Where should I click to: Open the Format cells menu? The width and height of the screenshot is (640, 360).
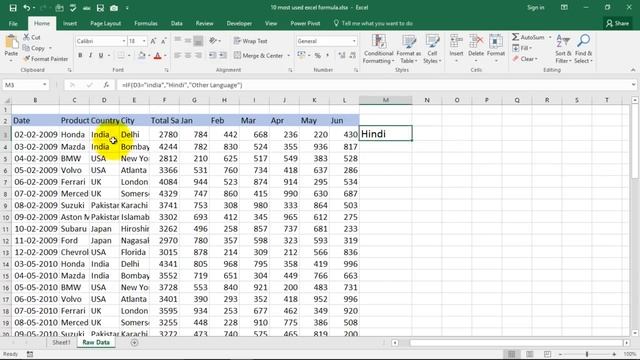pyautogui.click(x=496, y=49)
